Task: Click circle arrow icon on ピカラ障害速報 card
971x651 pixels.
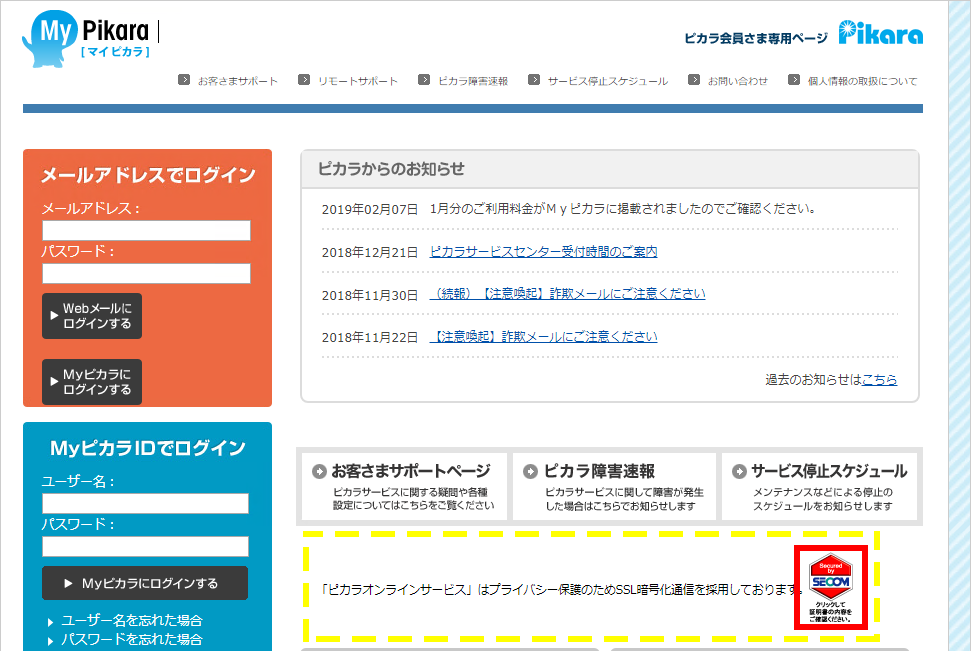Action: [x=530, y=471]
